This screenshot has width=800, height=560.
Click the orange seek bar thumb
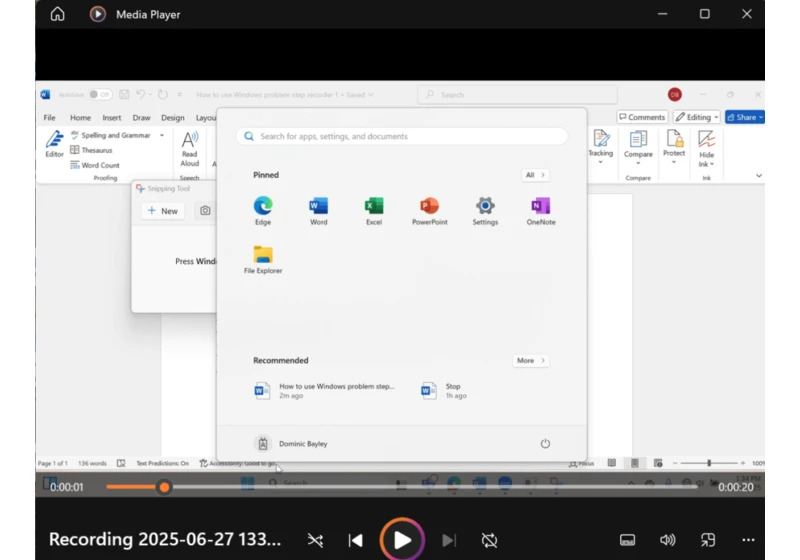[x=164, y=487]
